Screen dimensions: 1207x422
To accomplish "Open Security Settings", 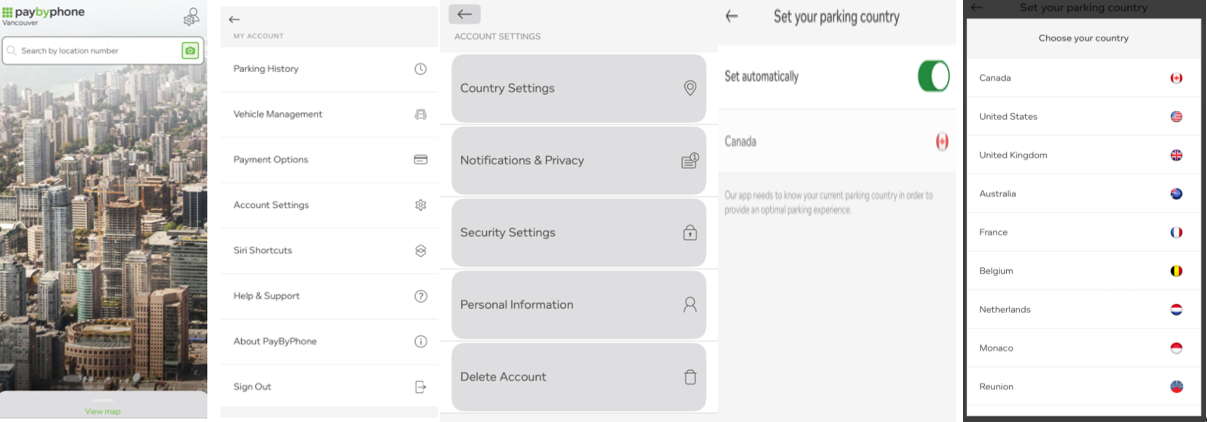I will pos(579,232).
